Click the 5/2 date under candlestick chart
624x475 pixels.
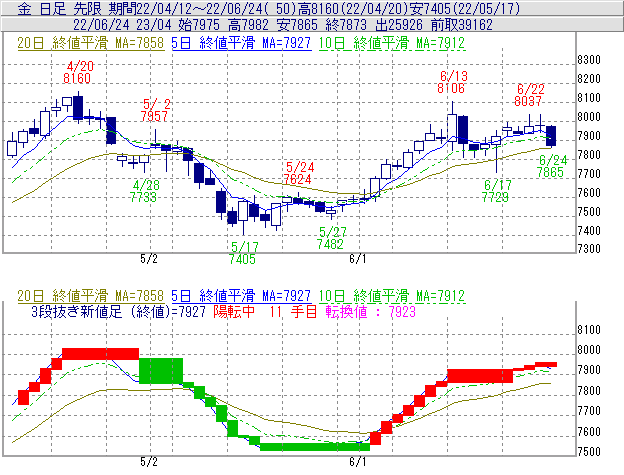[149, 259]
